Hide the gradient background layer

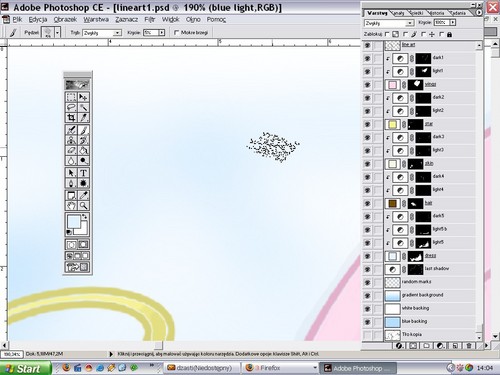(x=367, y=295)
